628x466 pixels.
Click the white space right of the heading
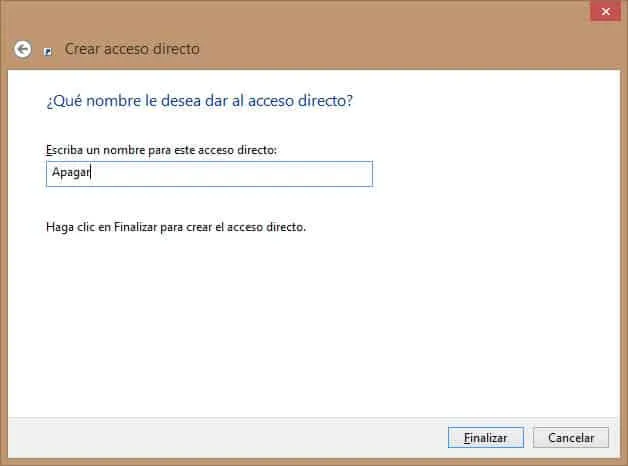[480, 101]
